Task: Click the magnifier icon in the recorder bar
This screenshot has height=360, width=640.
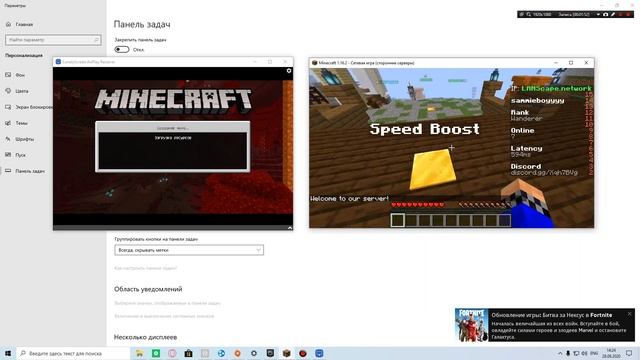Action: 529,14
